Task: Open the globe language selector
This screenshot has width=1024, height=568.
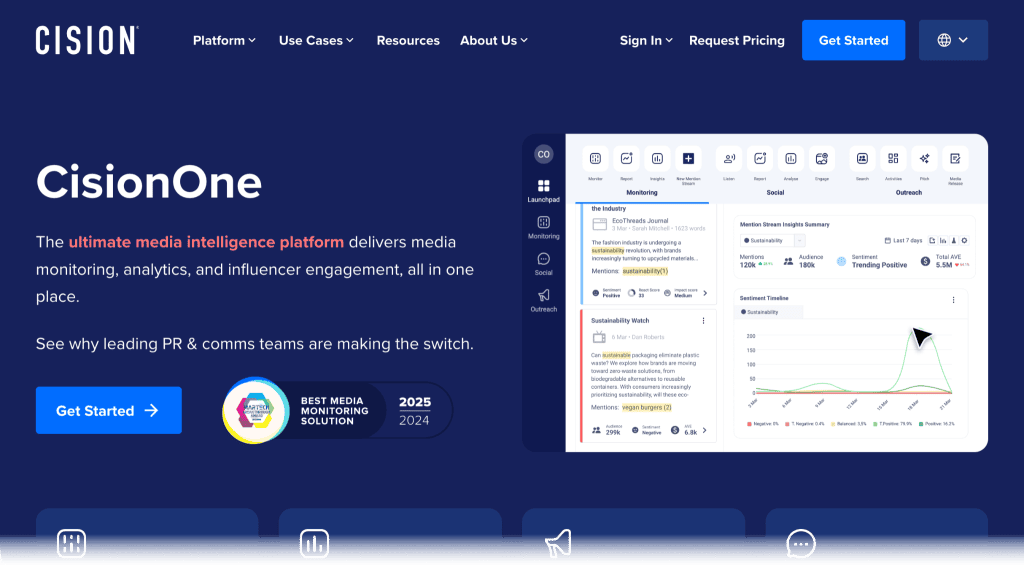Action: click(x=953, y=40)
